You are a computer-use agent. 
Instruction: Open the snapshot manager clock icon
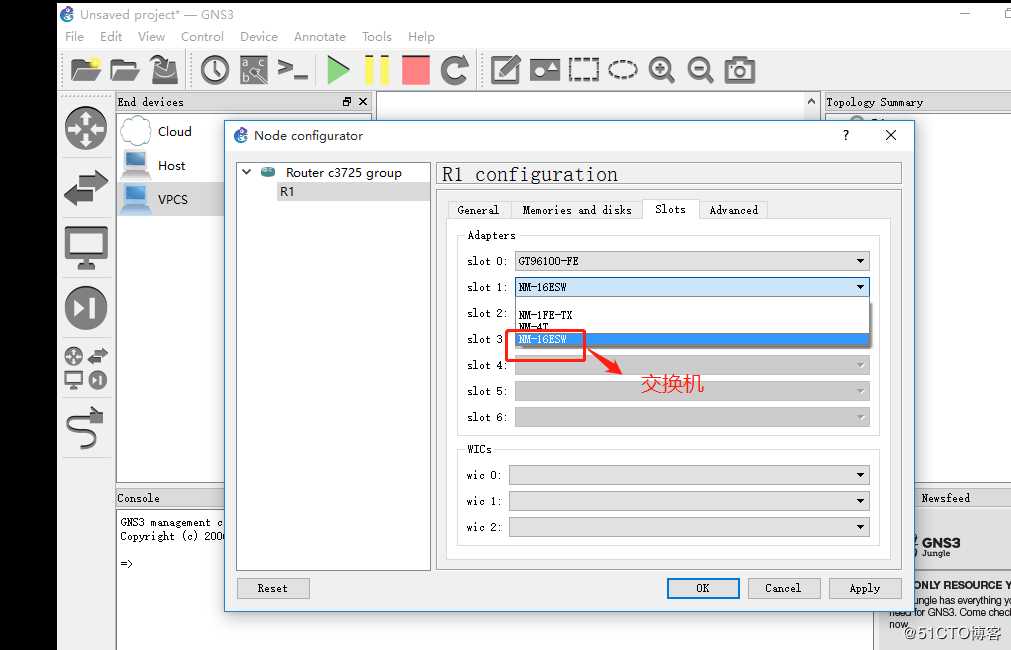coord(215,70)
